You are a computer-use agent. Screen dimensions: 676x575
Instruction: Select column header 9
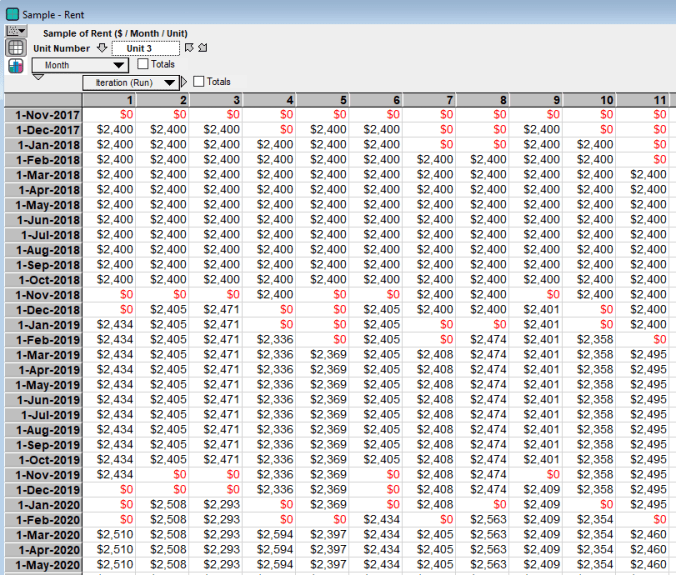coord(536,100)
